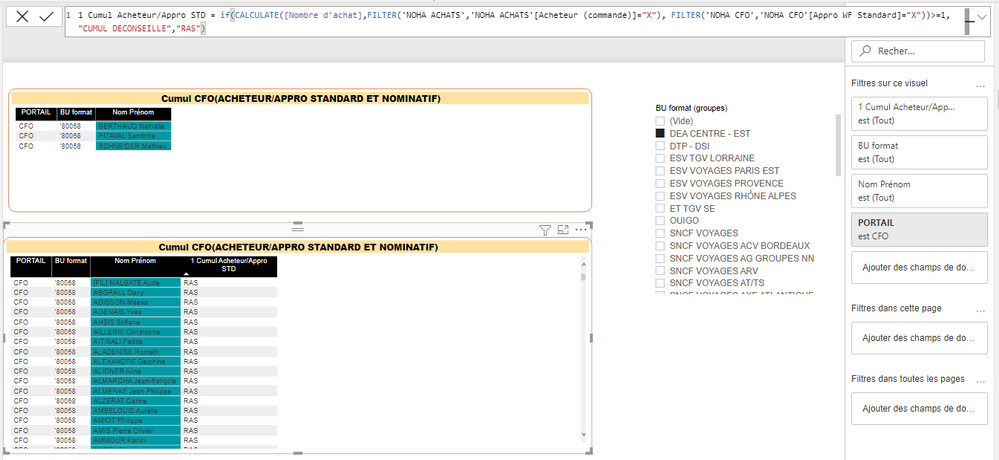
Task: Open more options for the selected table
Action: pyautogui.click(x=581, y=230)
